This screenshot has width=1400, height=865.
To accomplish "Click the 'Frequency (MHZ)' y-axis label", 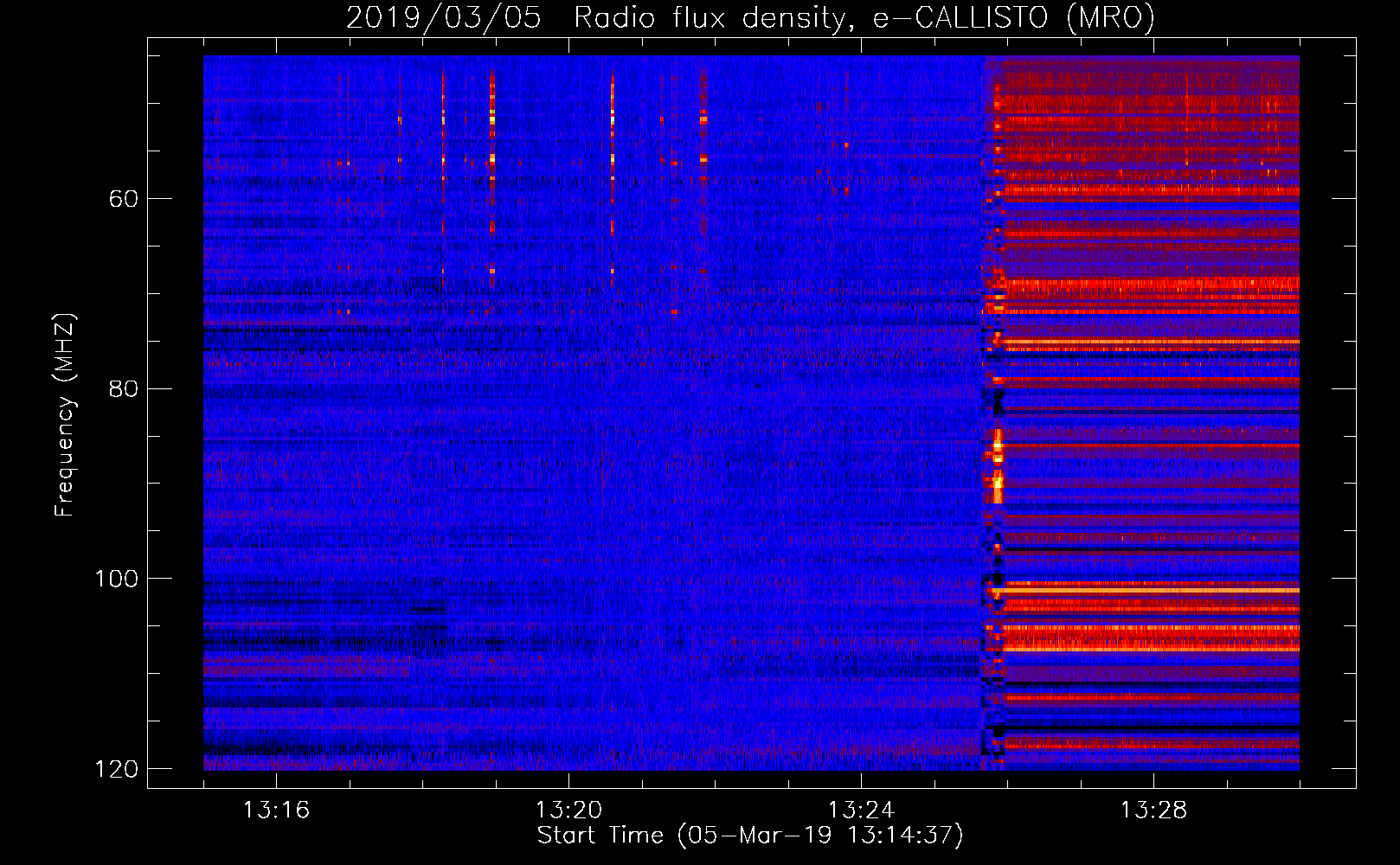I will point(65,415).
